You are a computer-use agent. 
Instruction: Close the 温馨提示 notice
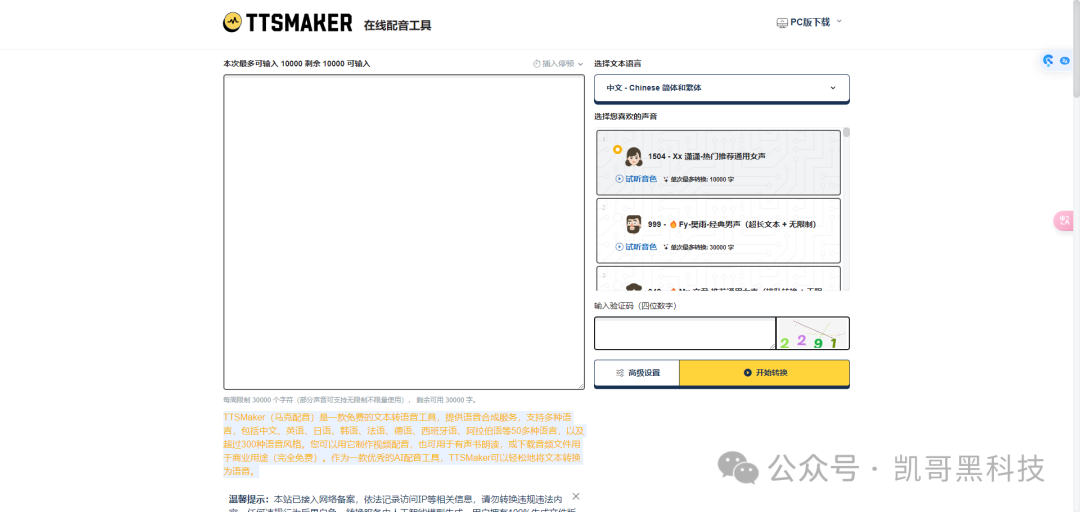tap(576, 496)
